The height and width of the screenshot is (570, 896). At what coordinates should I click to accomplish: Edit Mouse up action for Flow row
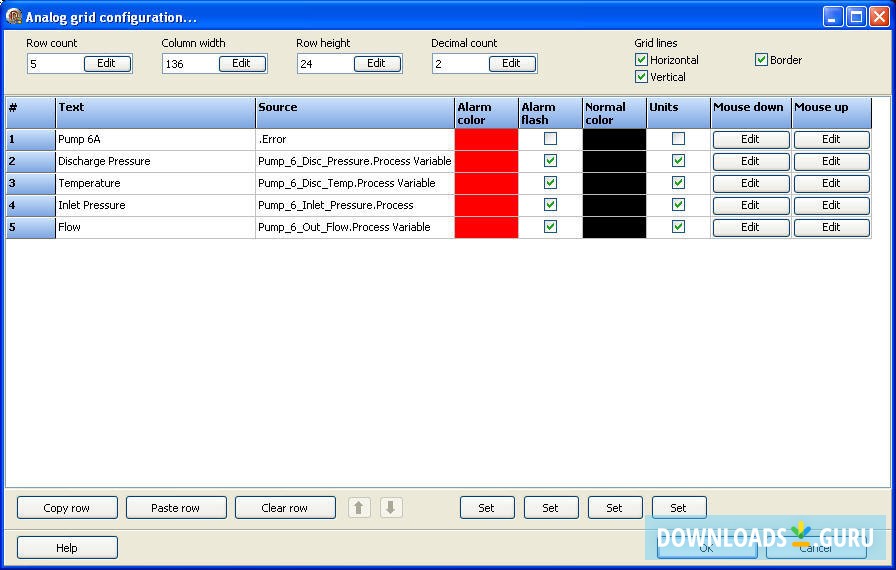click(831, 227)
